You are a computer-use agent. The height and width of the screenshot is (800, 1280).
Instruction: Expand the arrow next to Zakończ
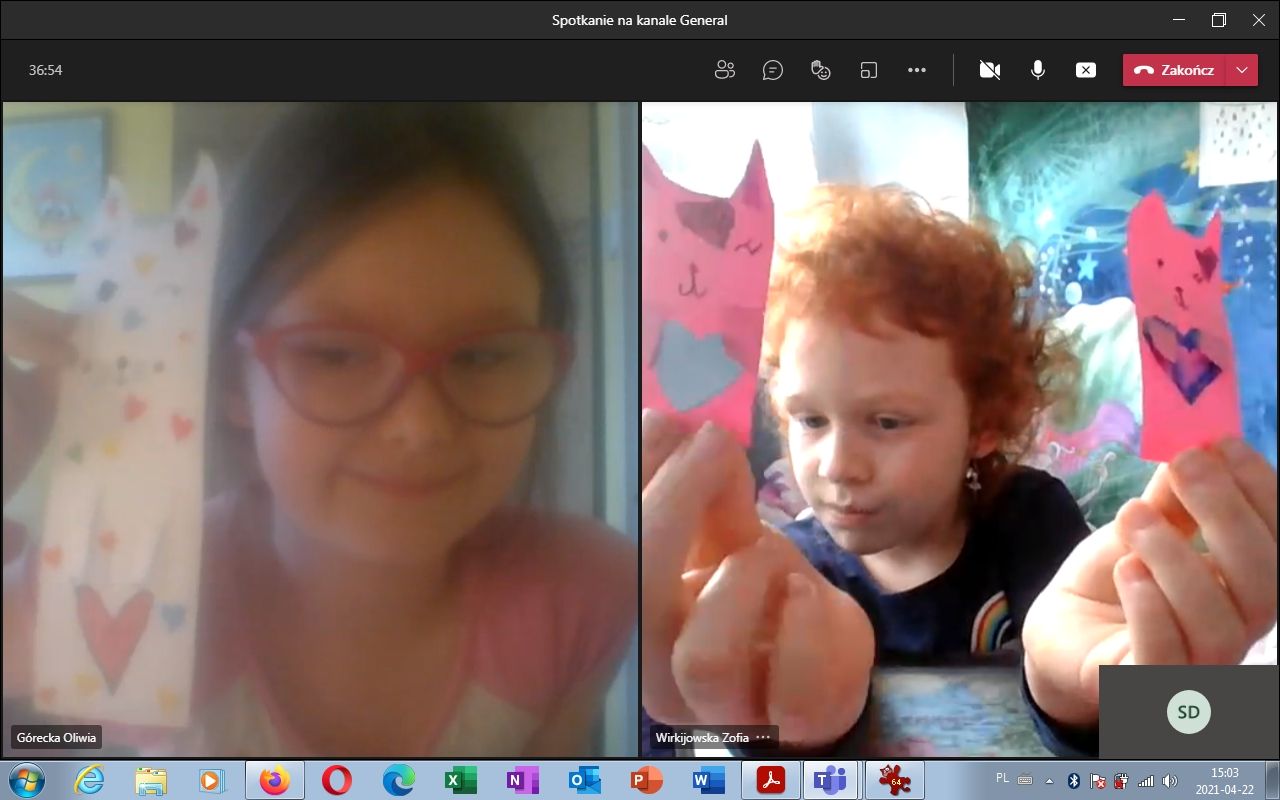coord(1242,70)
